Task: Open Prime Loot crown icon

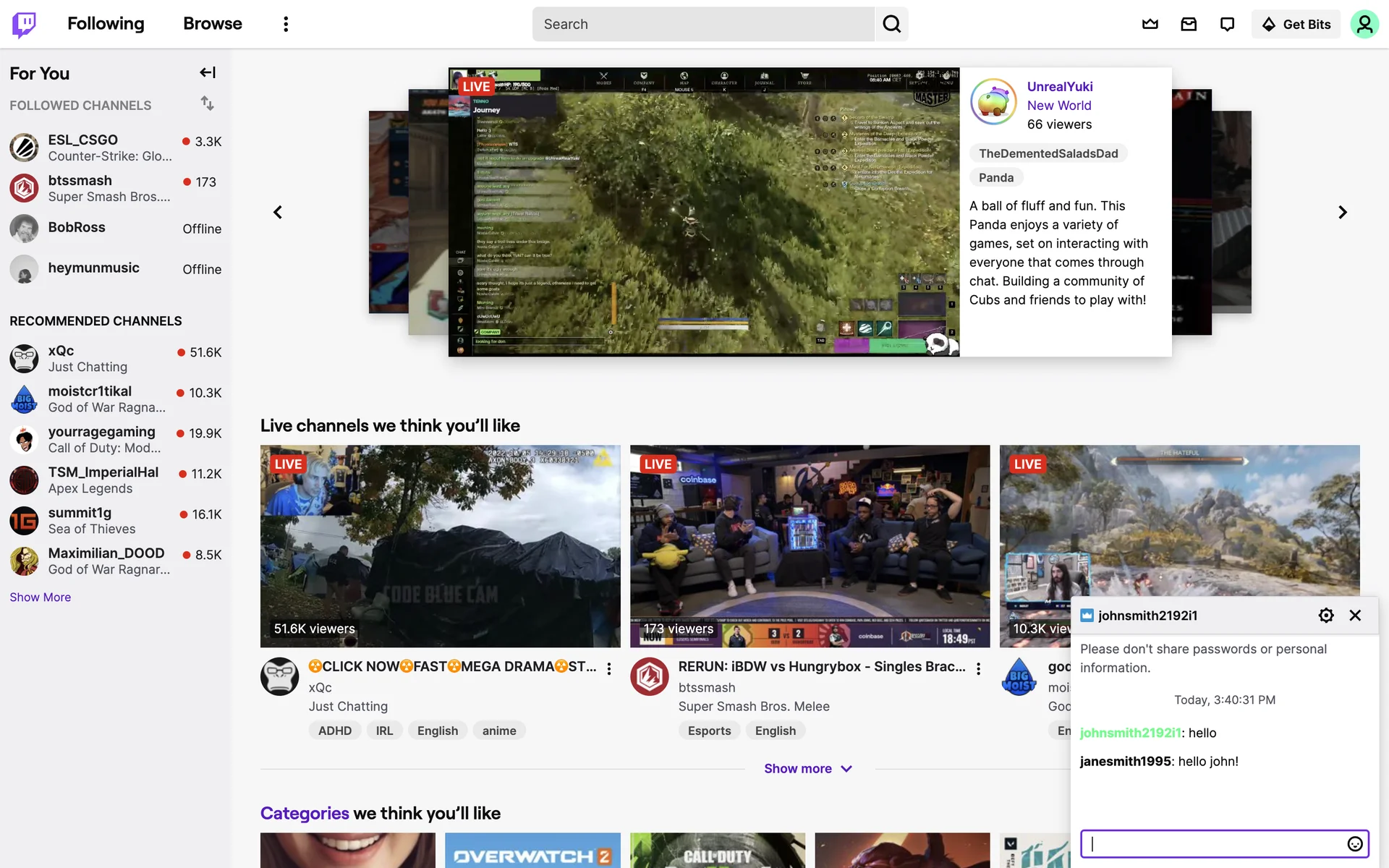Action: point(1150,24)
